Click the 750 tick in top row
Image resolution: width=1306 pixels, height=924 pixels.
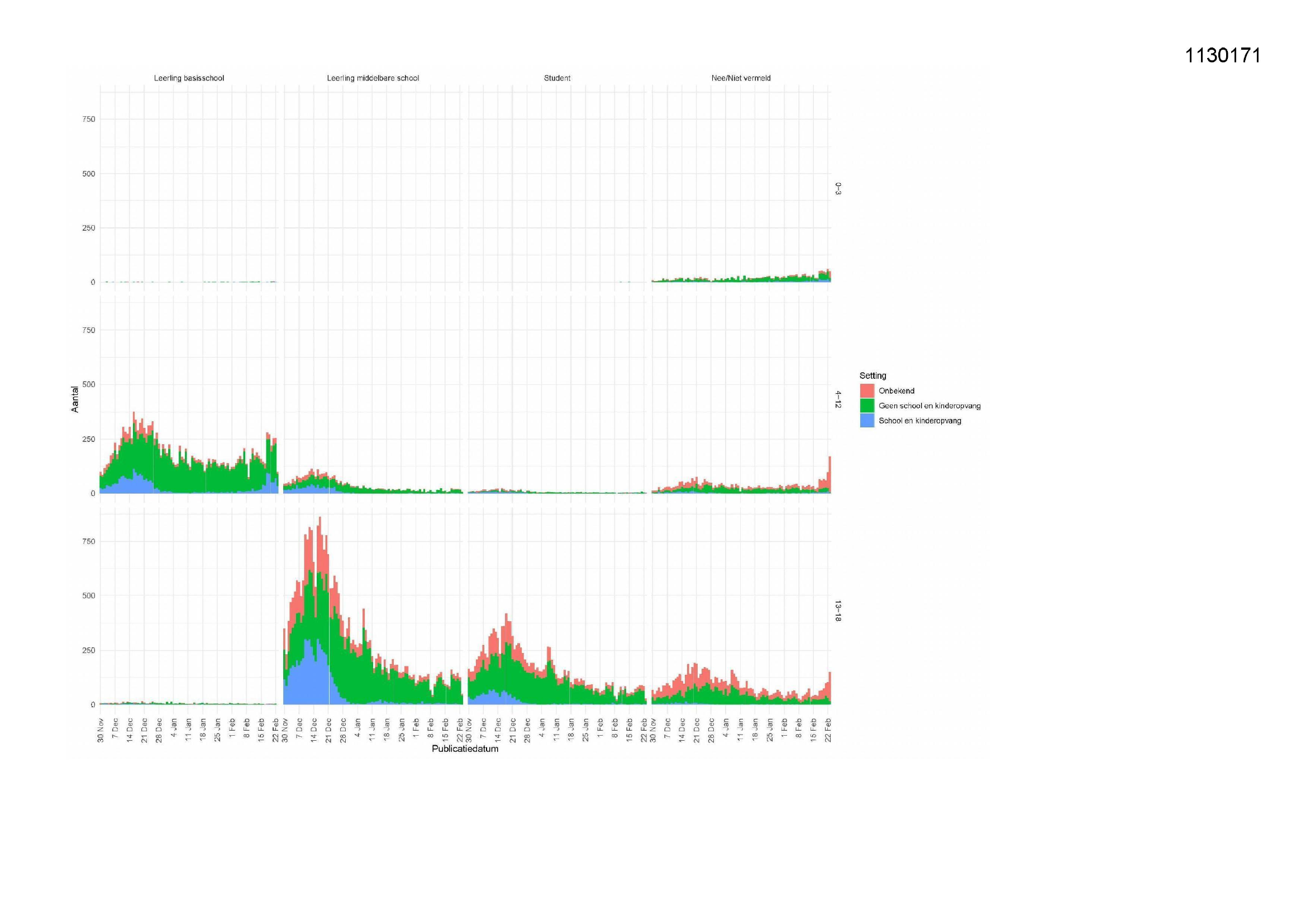click(x=89, y=119)
